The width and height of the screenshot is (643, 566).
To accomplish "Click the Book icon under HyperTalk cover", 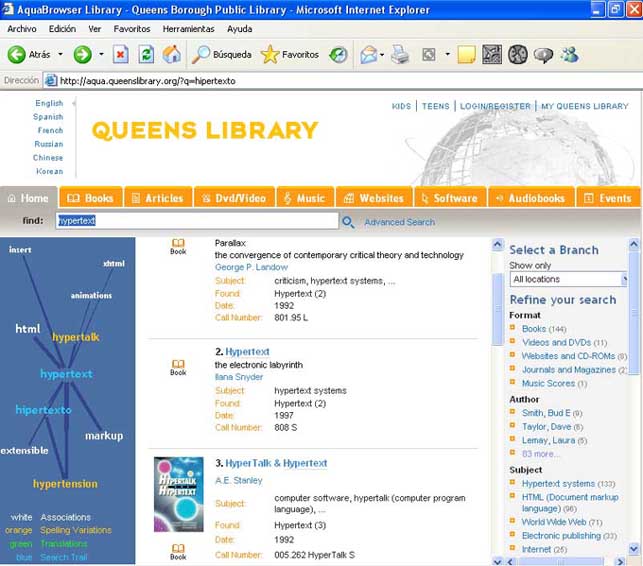I will pyautogui.click(x=178, y=552).
